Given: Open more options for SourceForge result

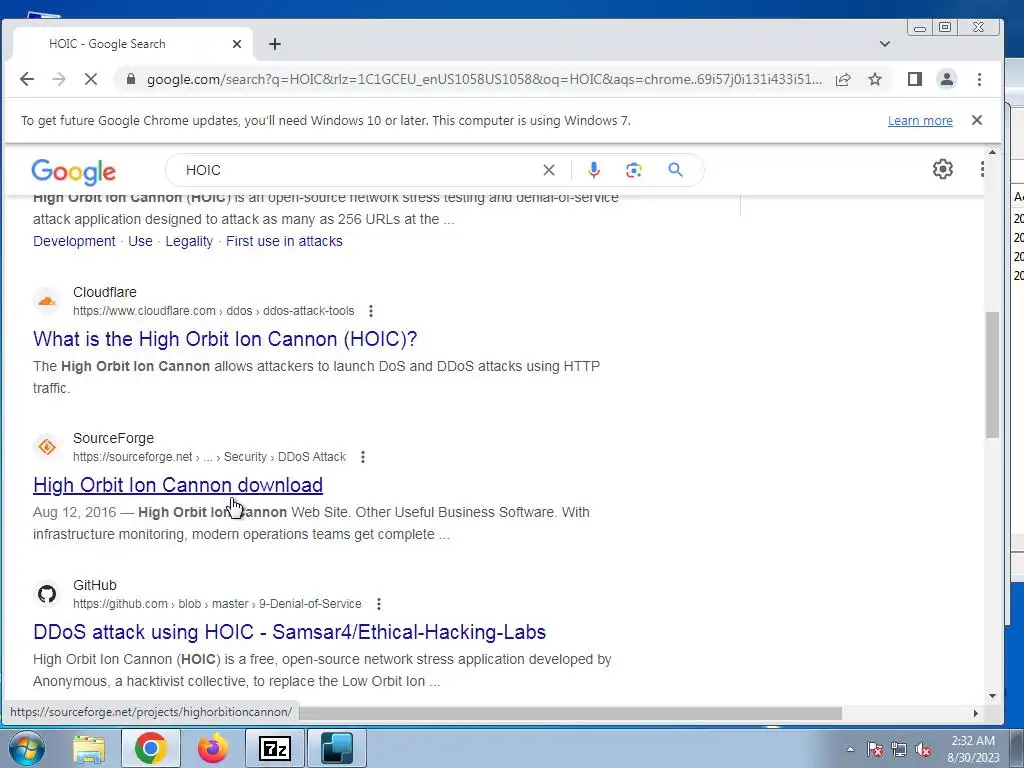Looking at the screenshot, I should [x=363, y=457].
